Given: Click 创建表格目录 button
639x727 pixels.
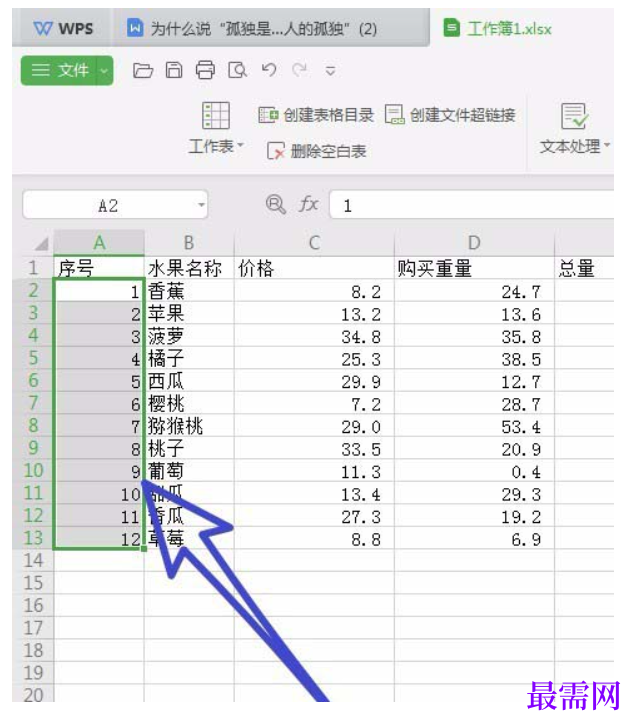Looking at the screenshot, I should [316, 115].
